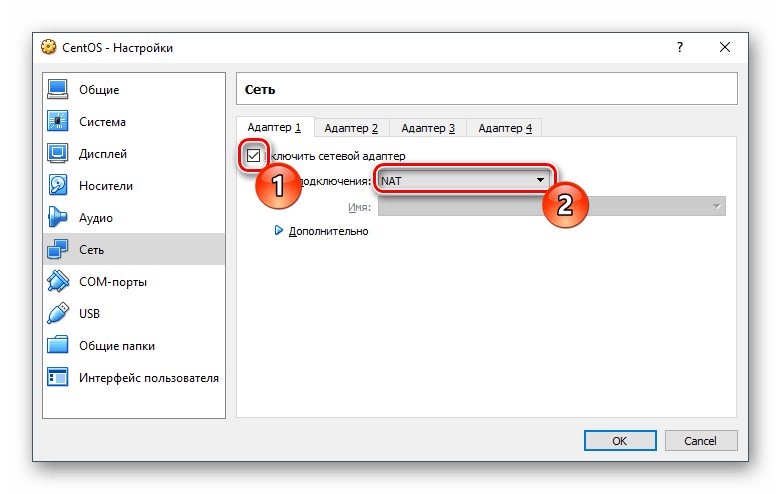Screen dimensions: 781x494
Task: Open the Общие settings icon
Action: 58,90
